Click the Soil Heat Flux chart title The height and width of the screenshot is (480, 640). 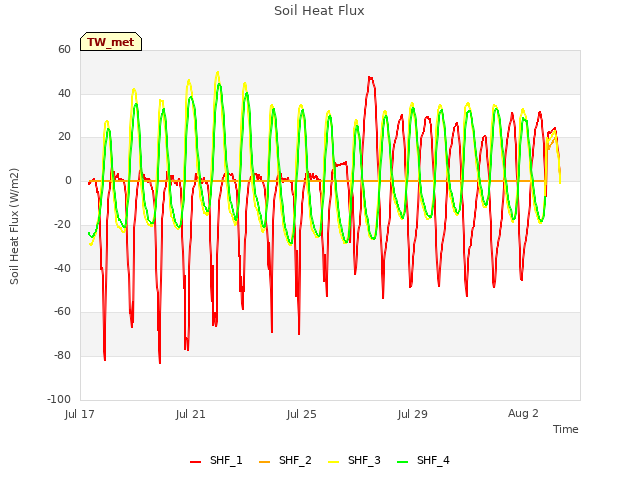[x=319, y=11]
